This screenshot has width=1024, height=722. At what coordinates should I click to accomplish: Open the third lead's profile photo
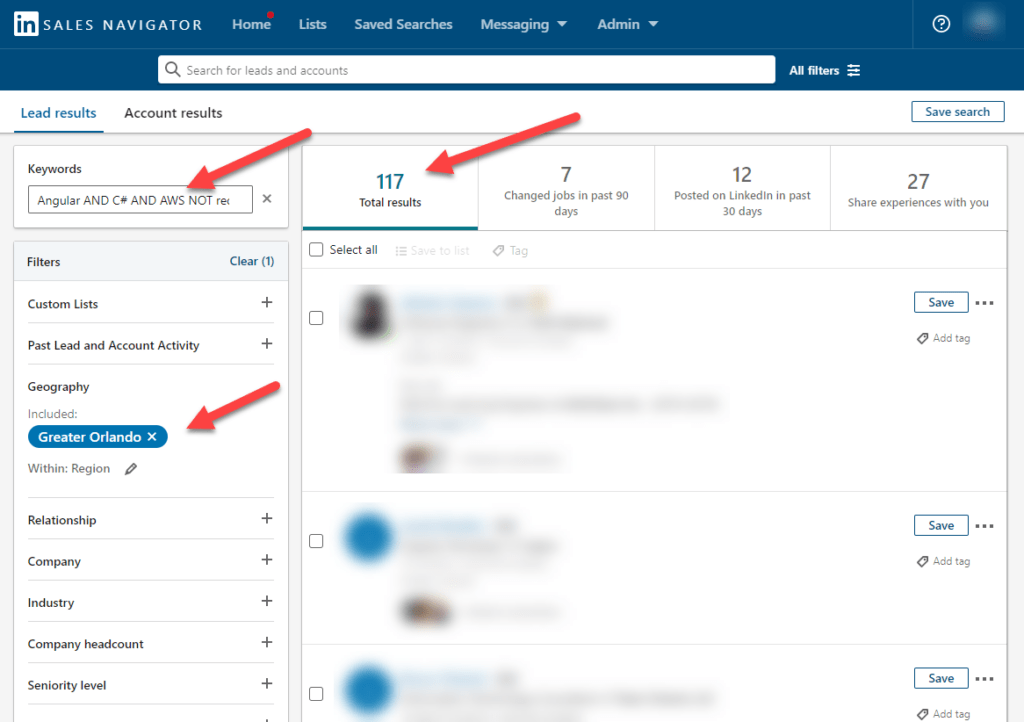[x=368, y=689]
